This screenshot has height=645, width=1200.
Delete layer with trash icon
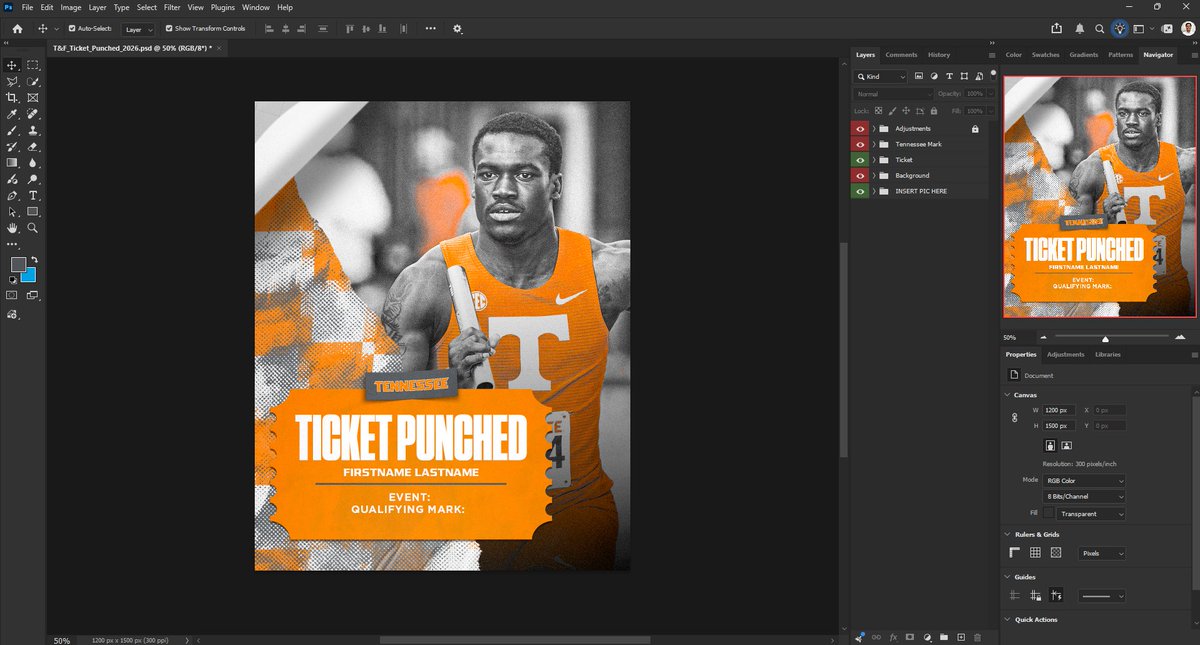point(978,636)
